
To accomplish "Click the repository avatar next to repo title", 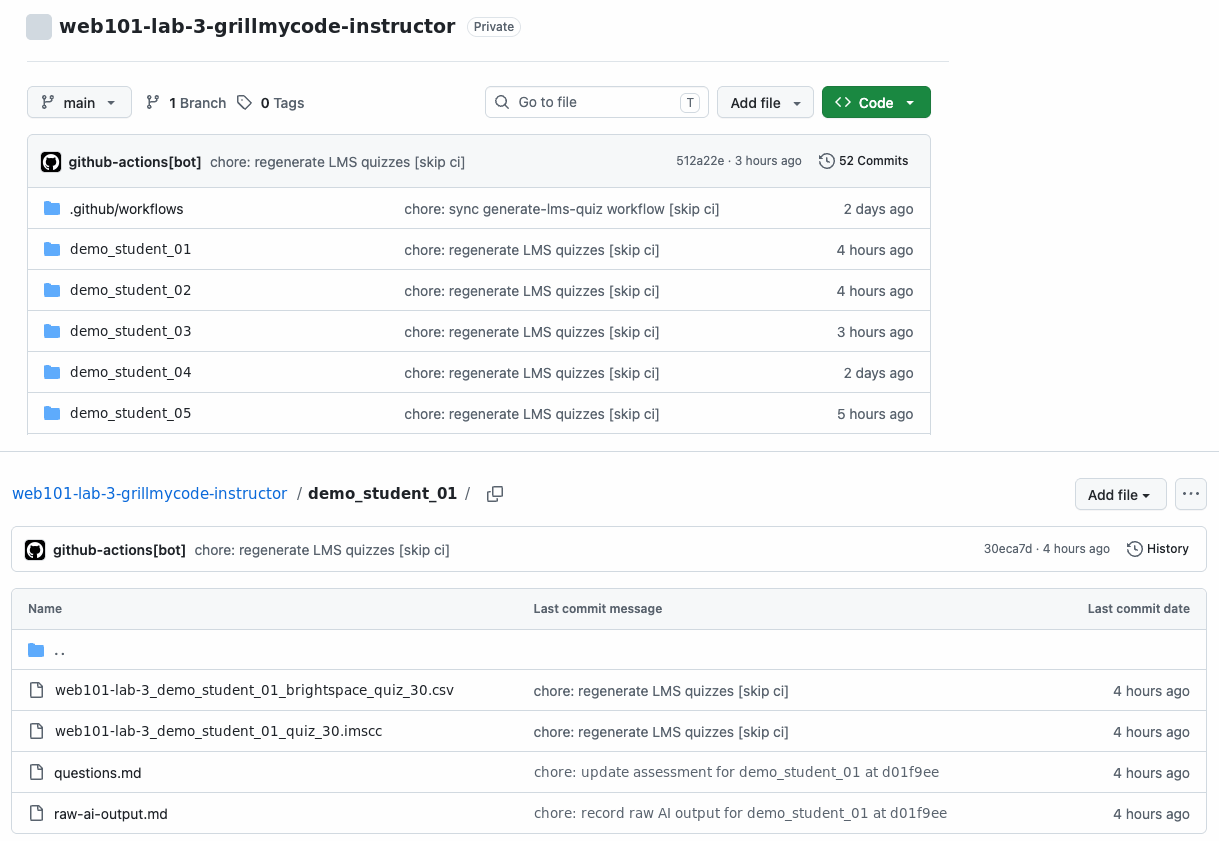I will tap(39, 27).
